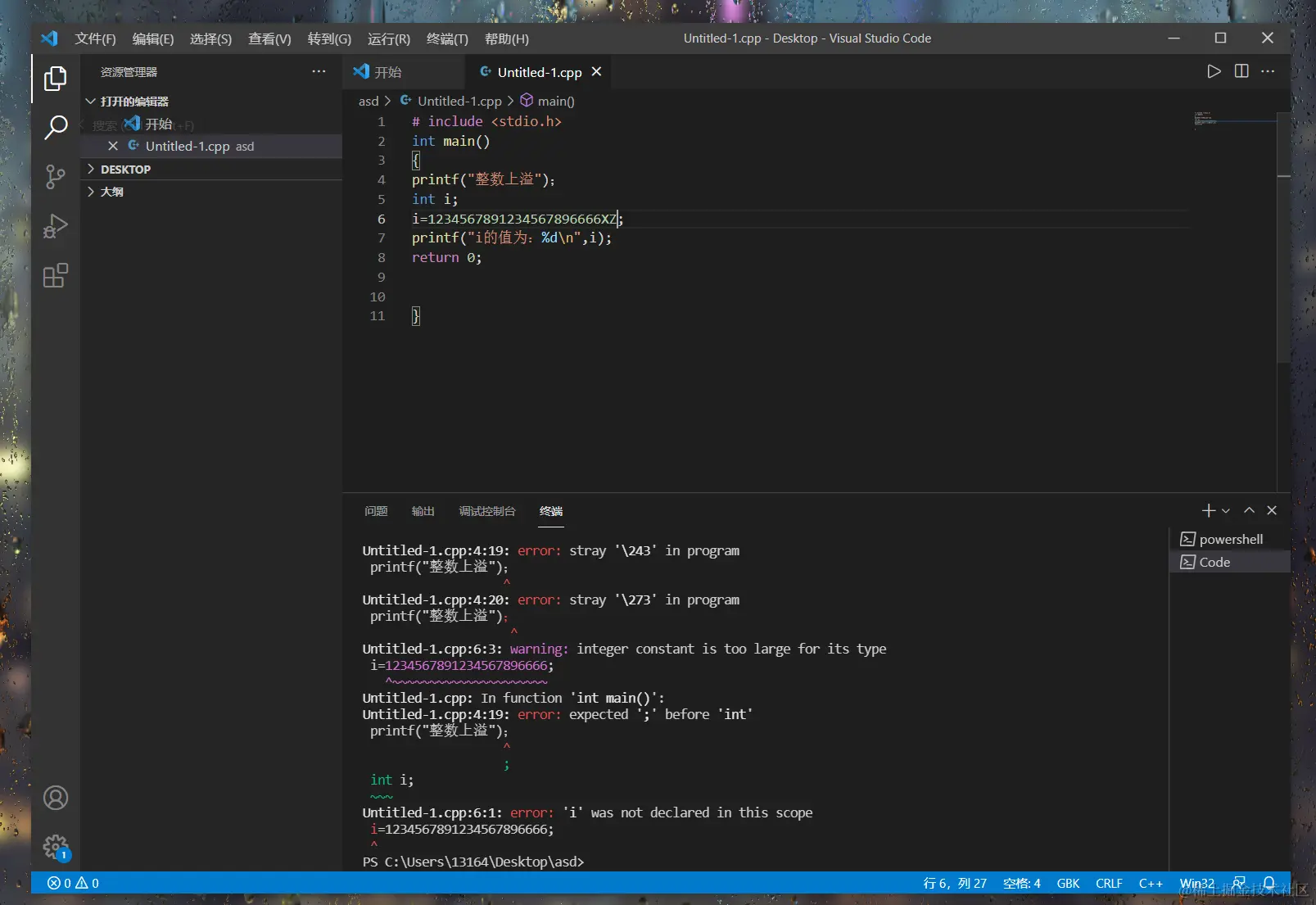Click the "# include <stdio.h>" line
Image resolution: width=1316 pixels, height=905 pixels.
coord(486,121)
